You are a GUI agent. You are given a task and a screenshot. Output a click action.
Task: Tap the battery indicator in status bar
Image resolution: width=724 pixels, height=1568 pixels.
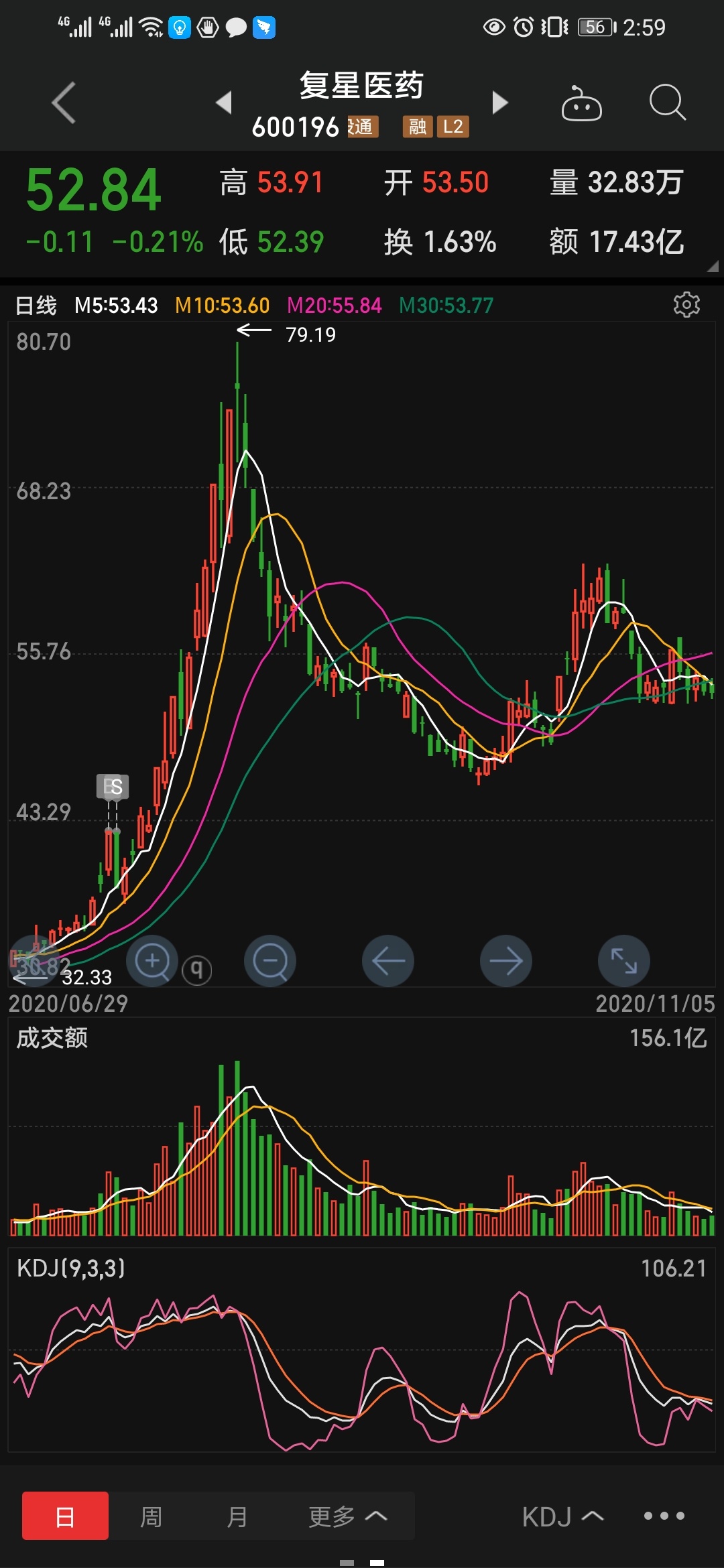597,27
